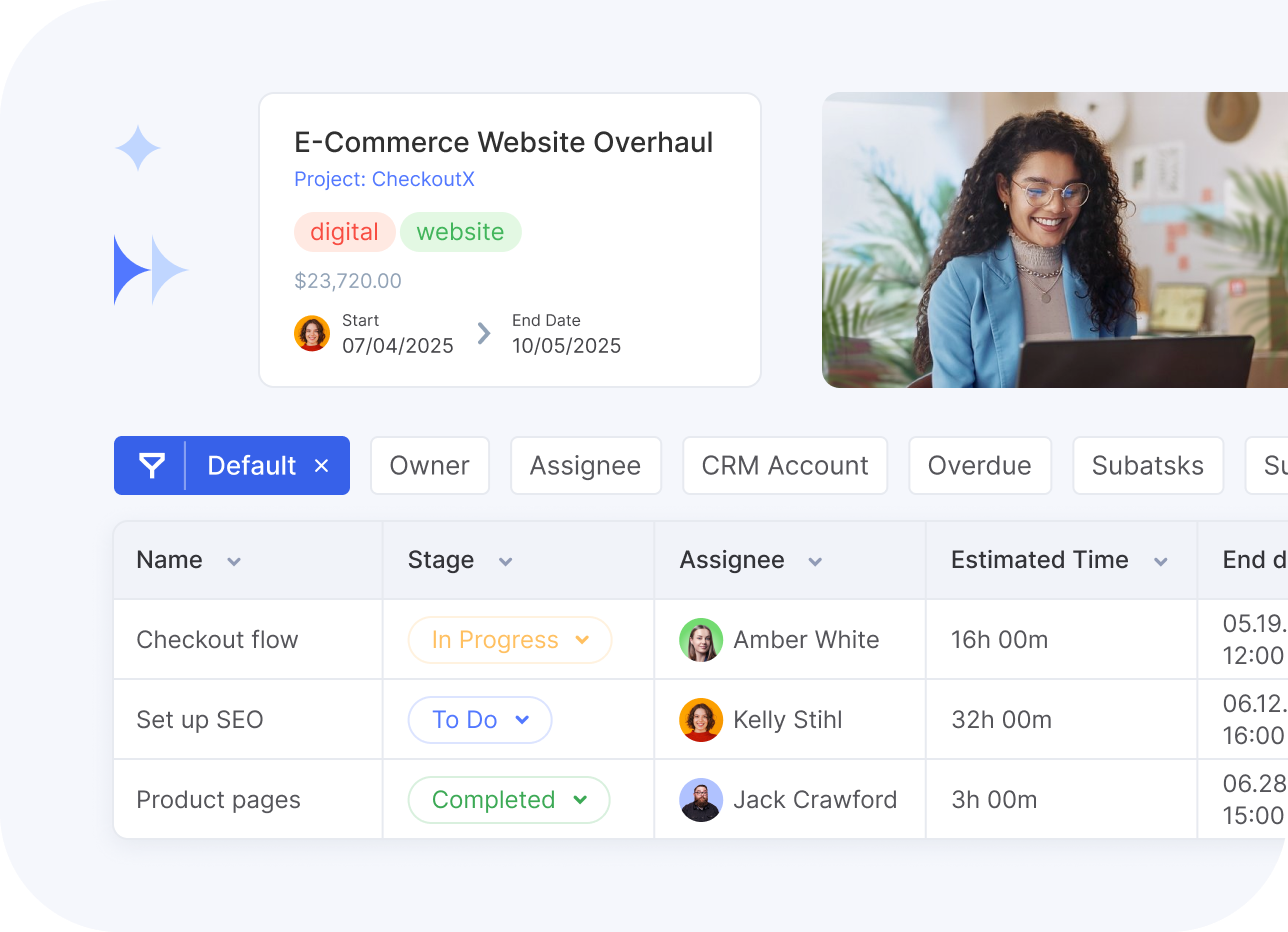This screenshot has height=932, width=1288.
Task: Expand the Name column sort arrow
Action: coord(234,562)
